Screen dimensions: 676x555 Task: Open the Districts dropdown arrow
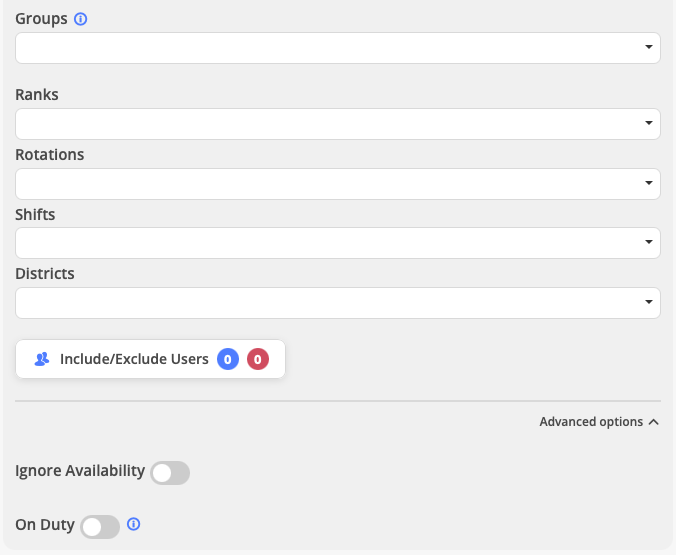(x=648, y=303)
